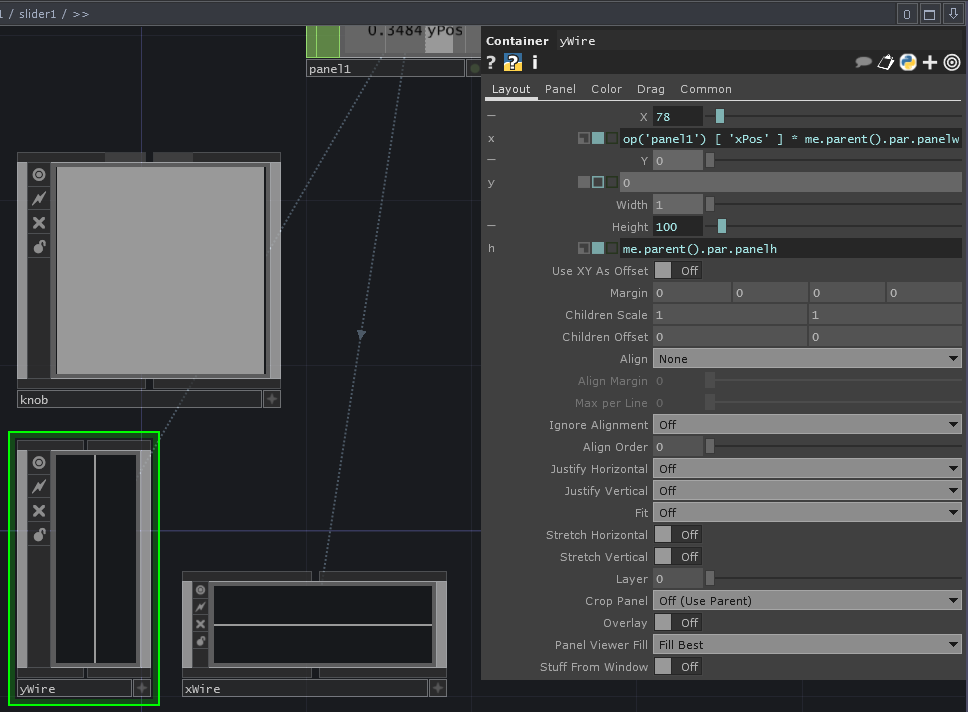Enable the Overlay toggle
This screenshot has height=712, width=968.
(x=677, y=623)
